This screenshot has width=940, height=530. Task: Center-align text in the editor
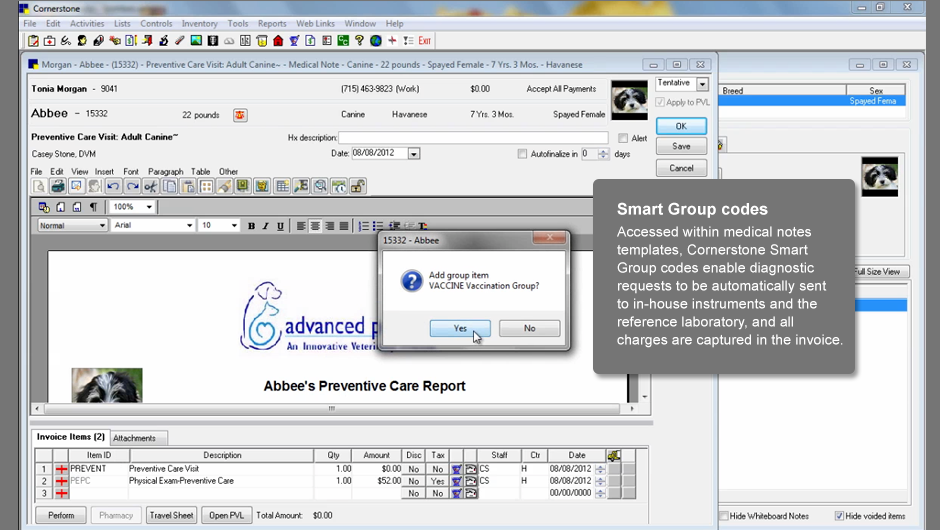tap(315, 226)
